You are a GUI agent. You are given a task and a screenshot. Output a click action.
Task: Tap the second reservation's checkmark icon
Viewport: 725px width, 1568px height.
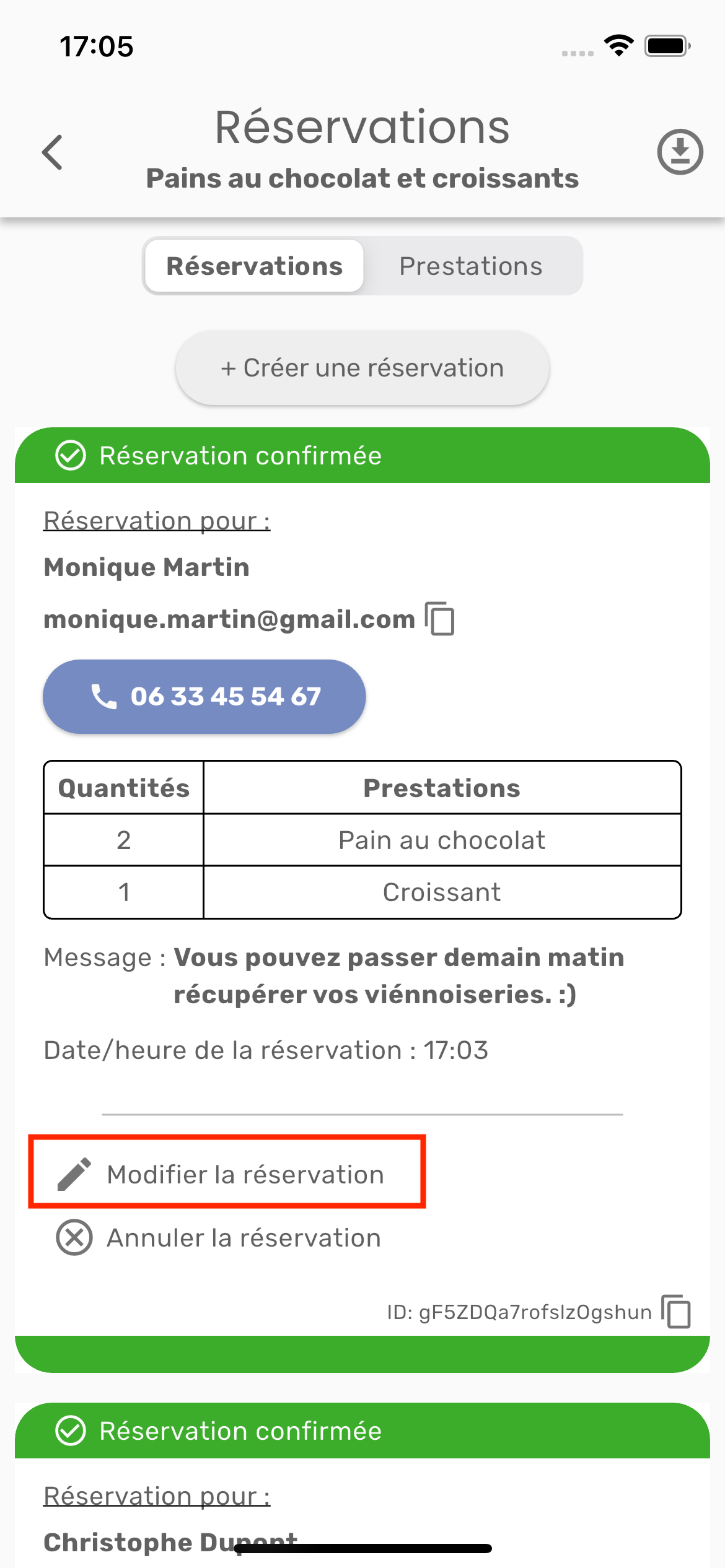point(71,1431)
